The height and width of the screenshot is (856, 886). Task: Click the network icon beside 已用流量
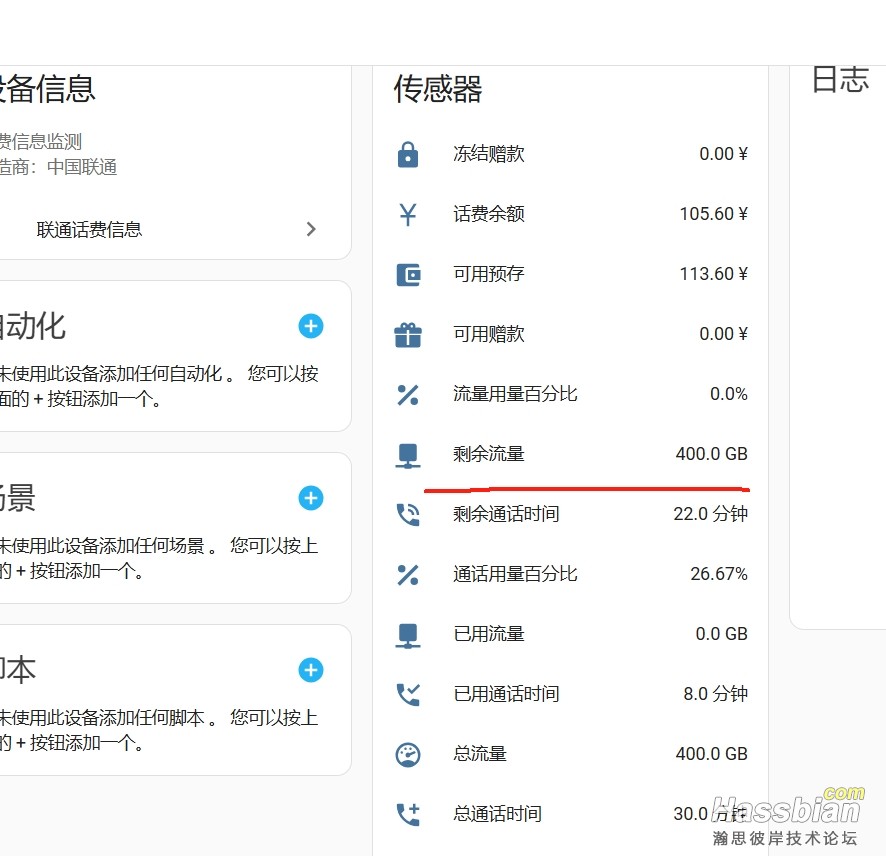pos(408,635)
